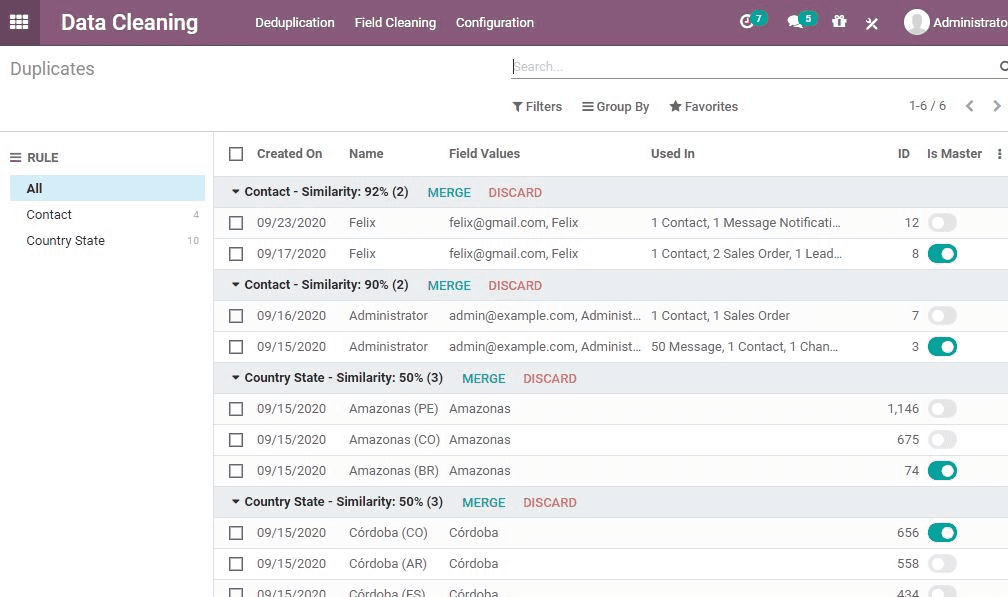
Task: Enable Is Master toggle for ID 12
Action: (x=942, y=223)
